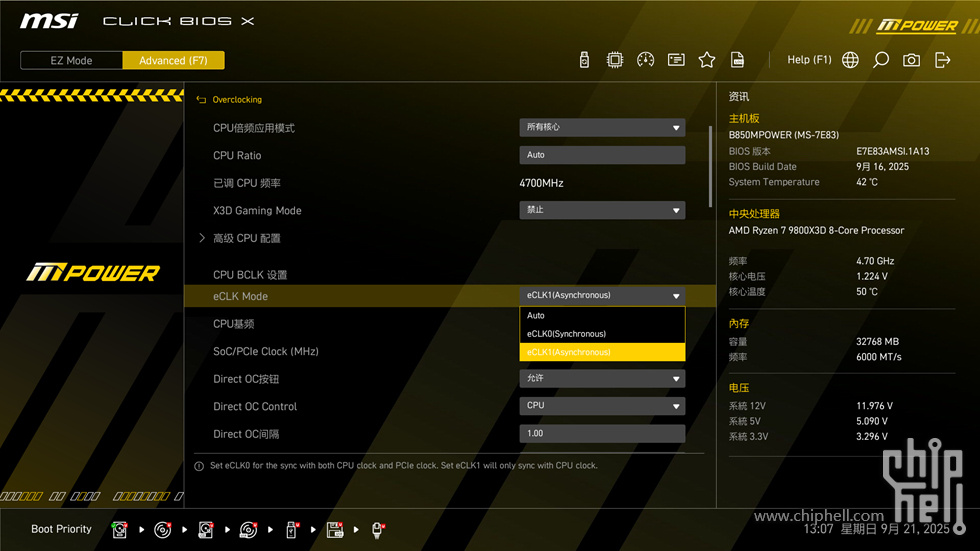This screenshot has width=980, height=551.
Task: Open the profile file document icon
Action: [x=738, y=60]
